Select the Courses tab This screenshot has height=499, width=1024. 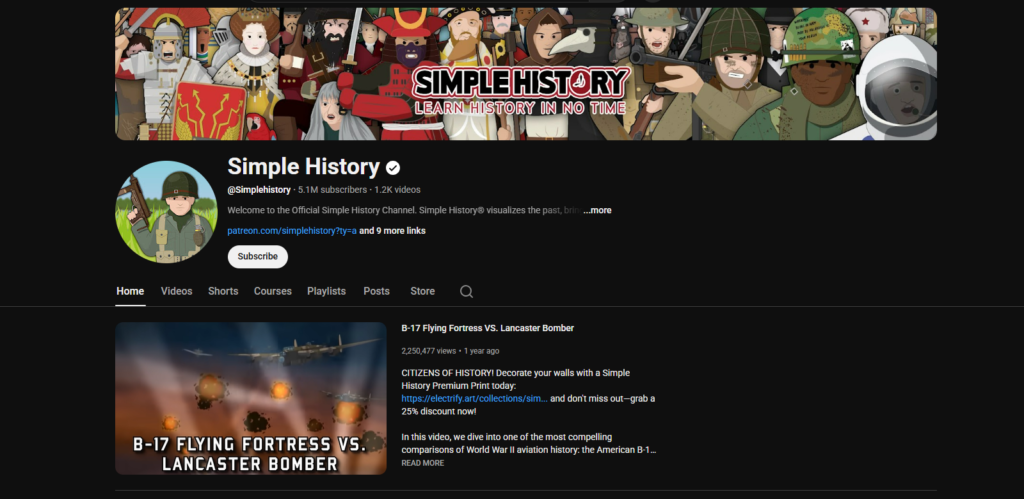click(x=272, y=291)
